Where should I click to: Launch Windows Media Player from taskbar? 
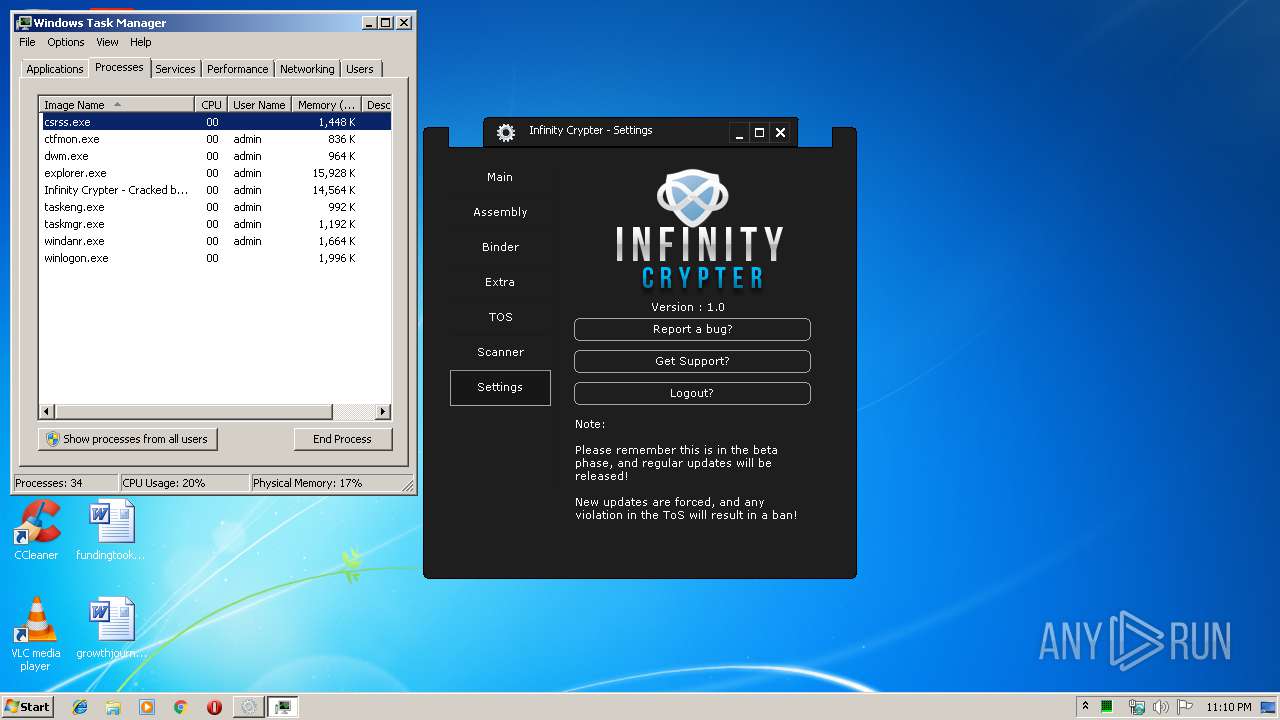(x=147, y=707)
